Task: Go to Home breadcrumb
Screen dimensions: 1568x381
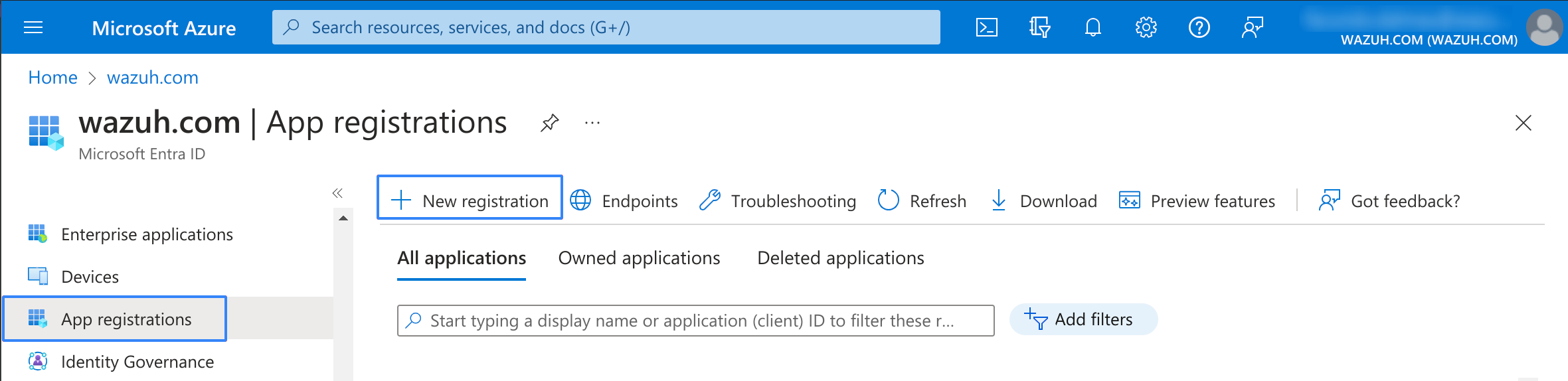Action: [52, 78]
